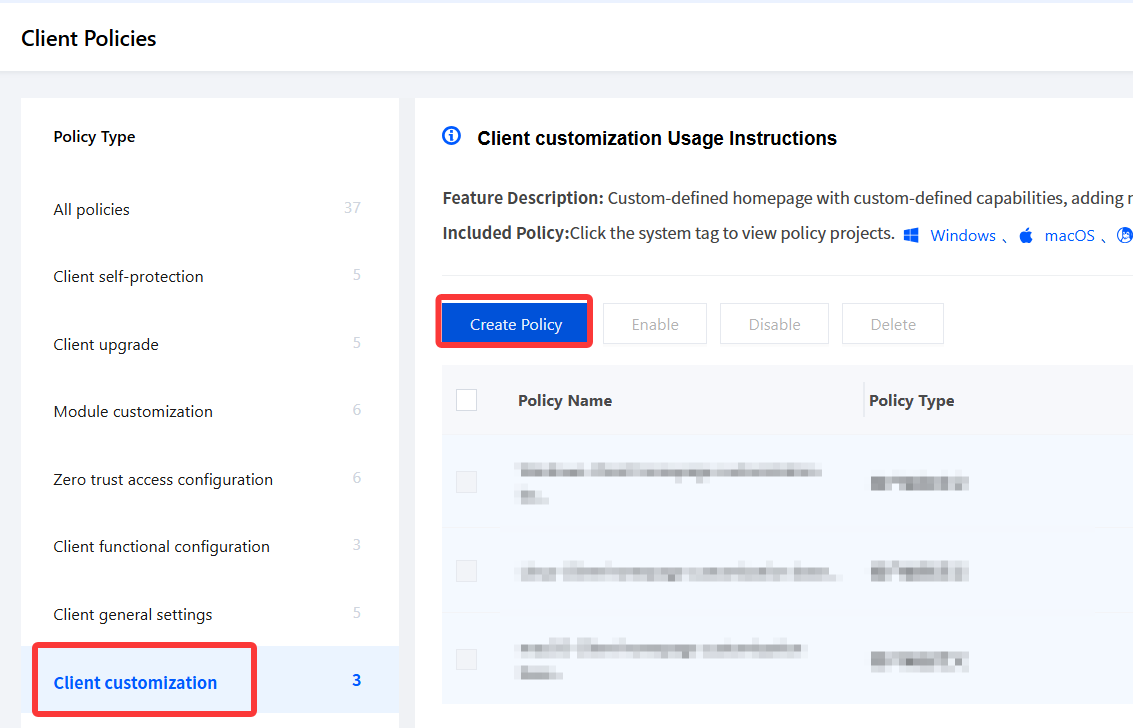Click the Windows logo icon
Viewport: 1133px width, 728px height.
tap(911, 235)
